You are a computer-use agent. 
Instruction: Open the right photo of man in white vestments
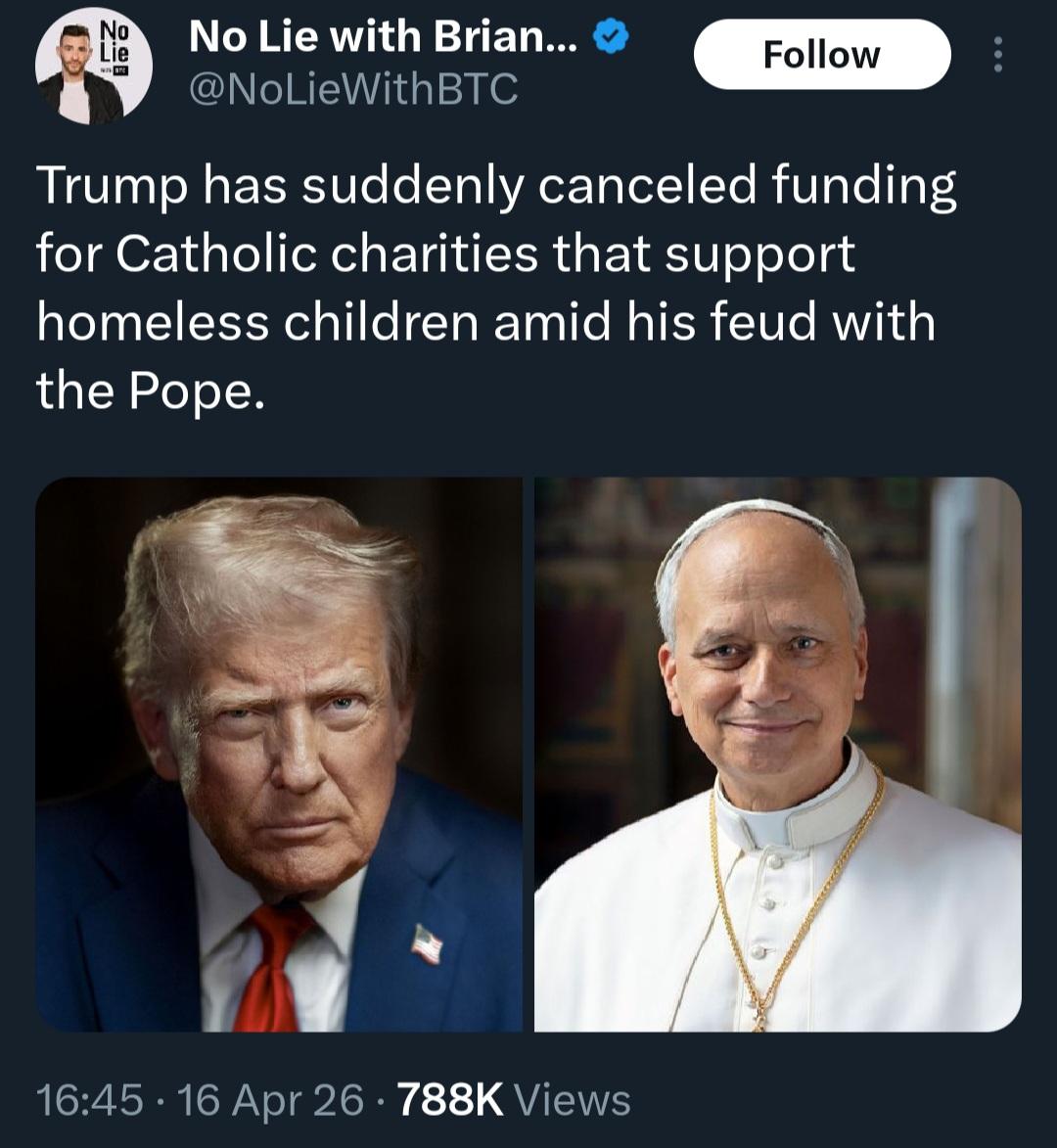tap(777, 754)
